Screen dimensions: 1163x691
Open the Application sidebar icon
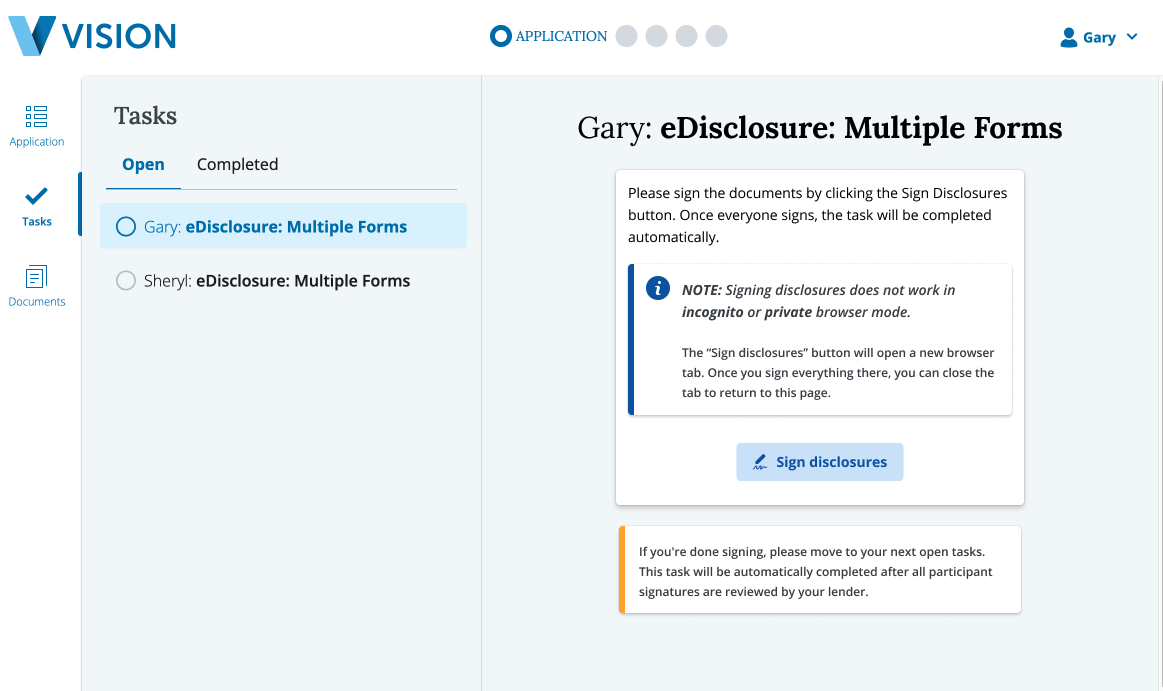(37, 117)
